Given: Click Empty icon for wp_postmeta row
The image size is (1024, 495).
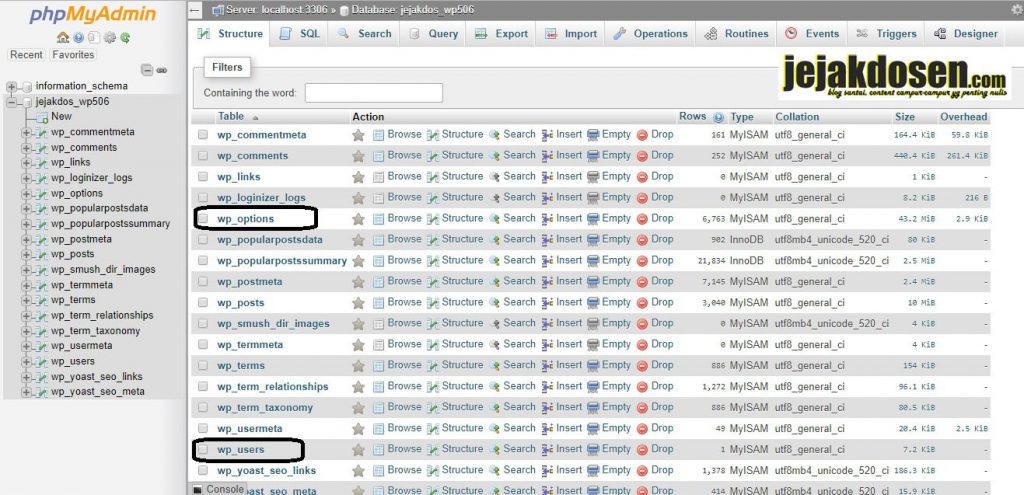Looking at the screenshot, I should (x=593, y=281).
